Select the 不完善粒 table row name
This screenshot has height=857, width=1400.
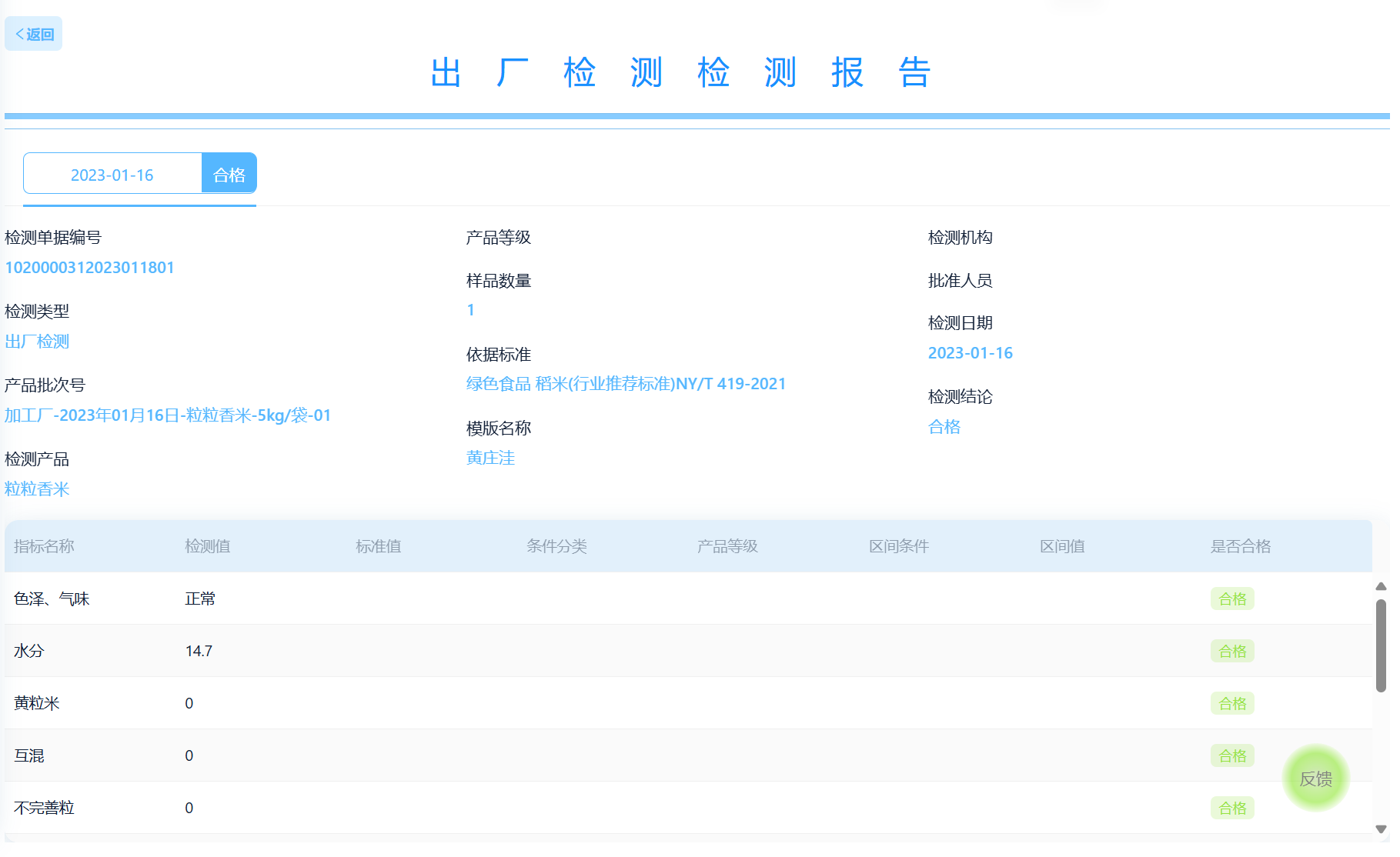click(44, 808)
